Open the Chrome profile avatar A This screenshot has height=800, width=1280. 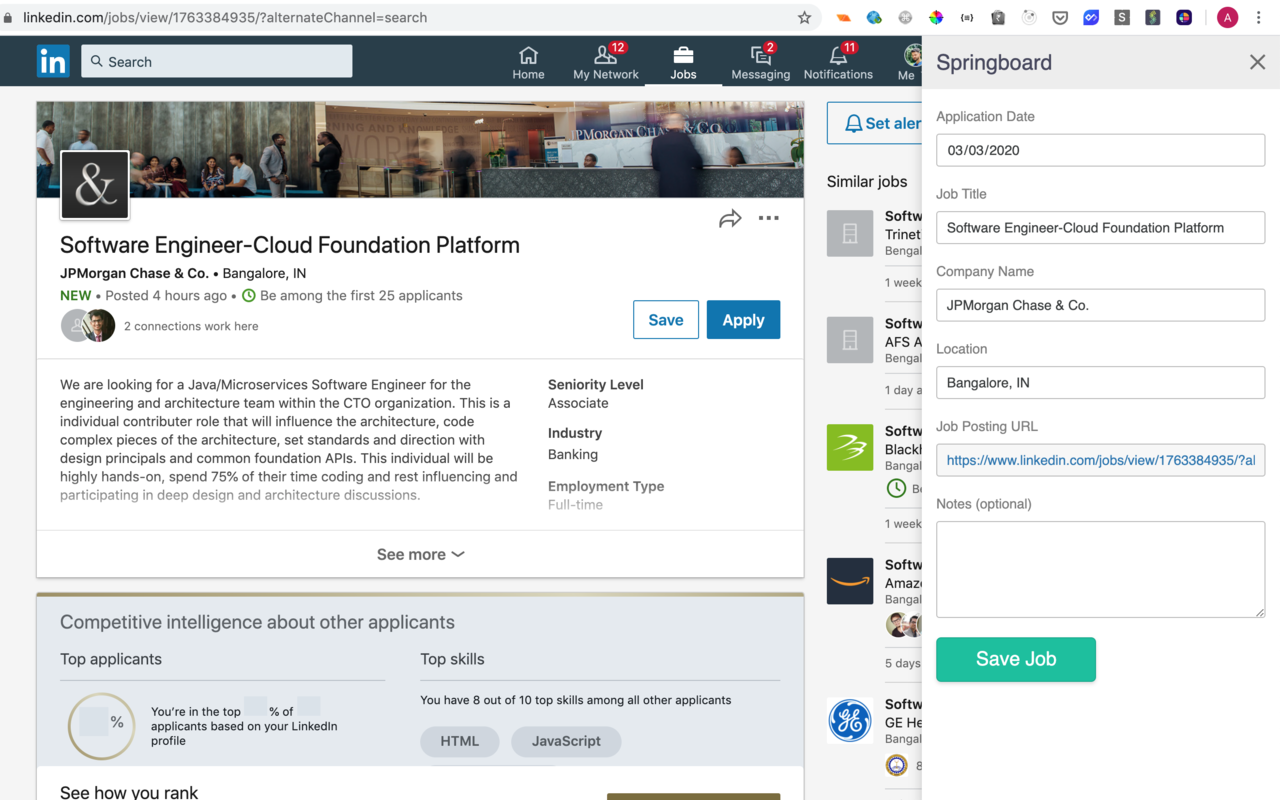point(1227,17)
